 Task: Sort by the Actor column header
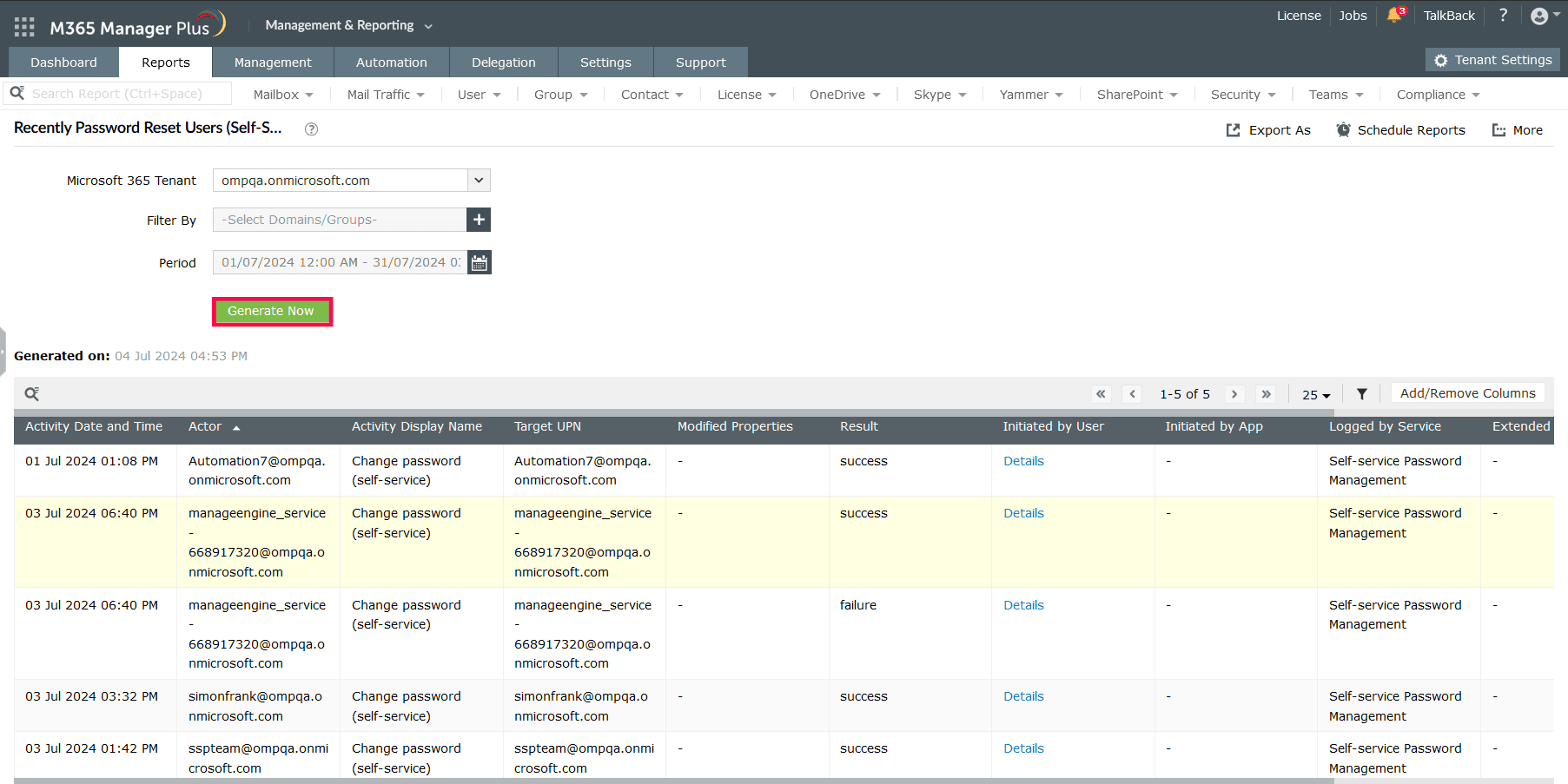tap(205, 426)
